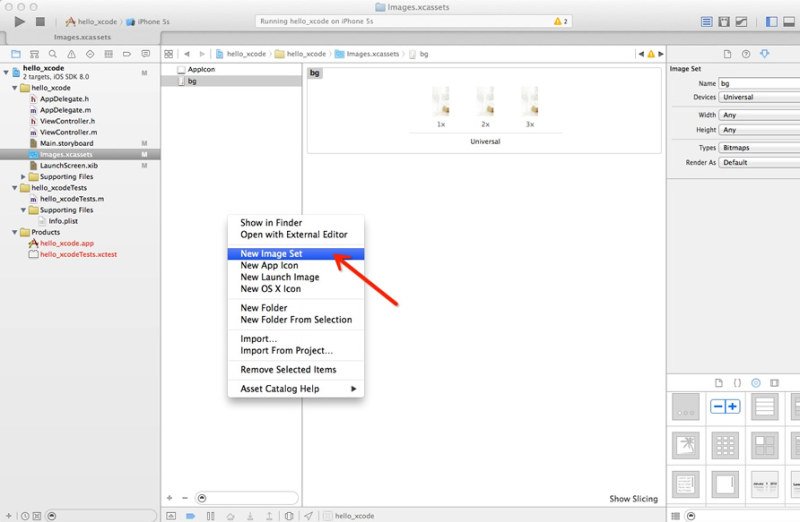Open the debug navigator

tap(108, 54)
